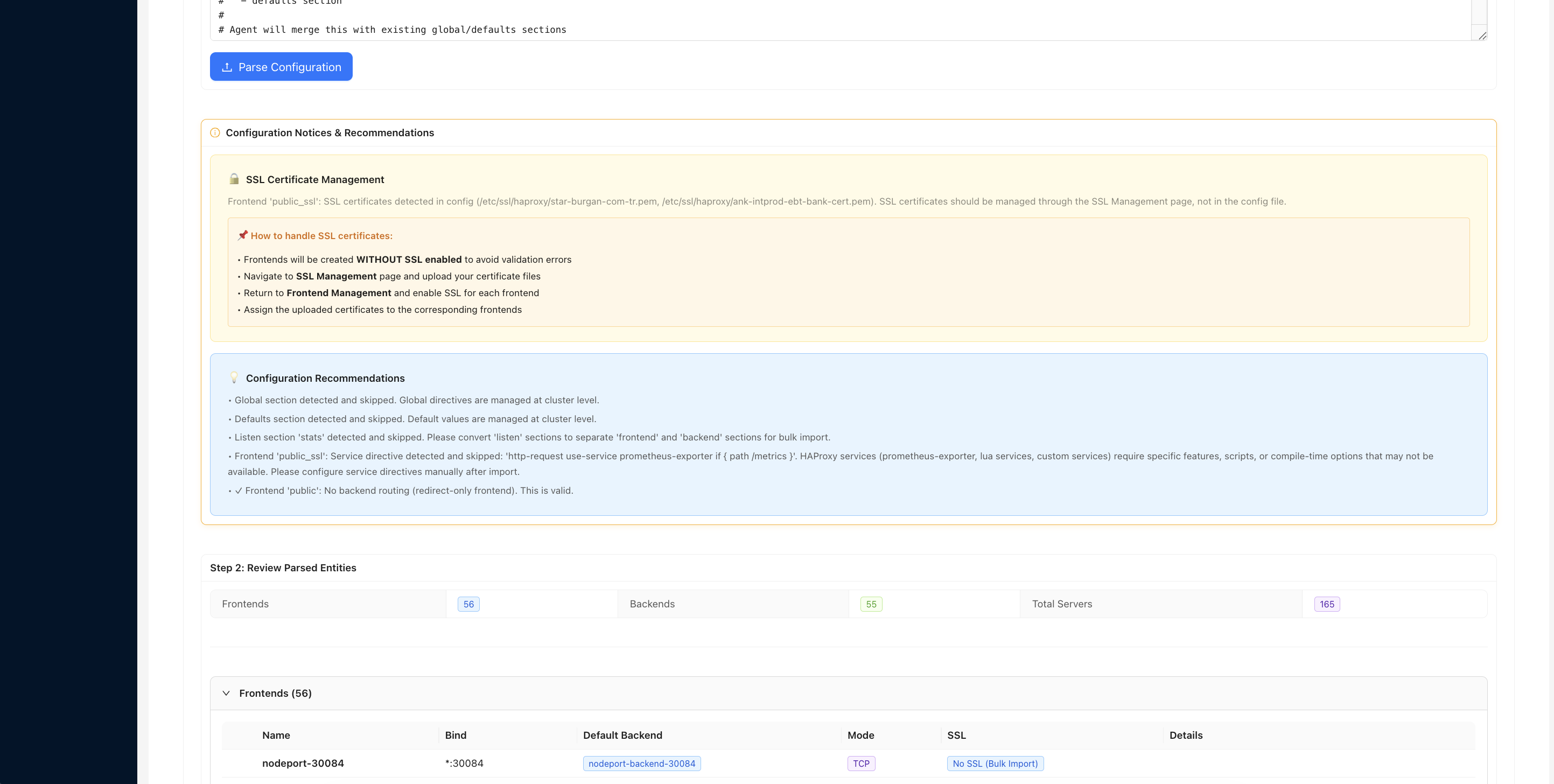Click the *:30084 bind cell

(464, 763)
